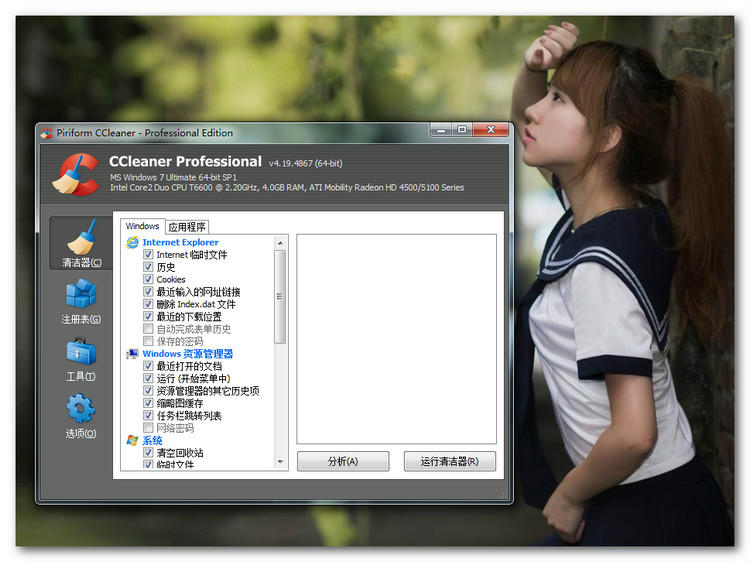Toggle 资源管理器的其它历史项 checkbox
The image size is (750, 562).
(148, 391)
